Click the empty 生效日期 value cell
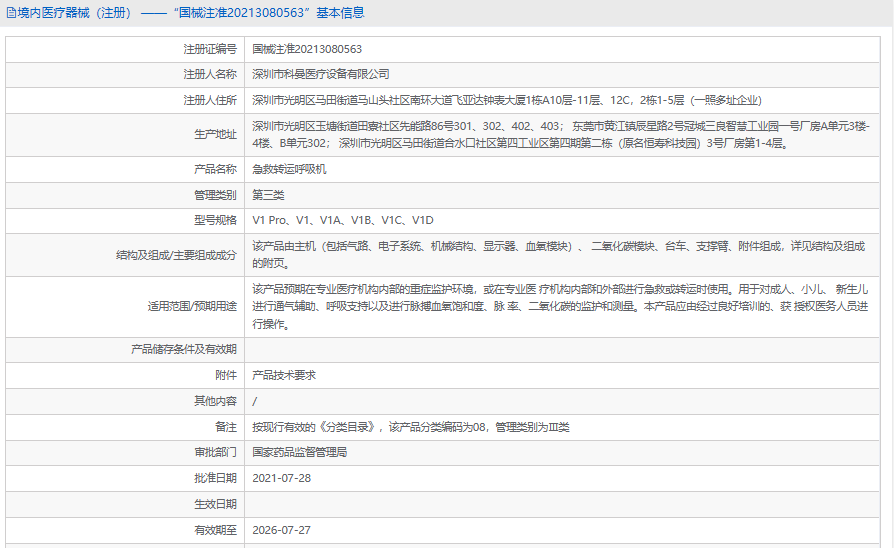This screenshot has height=548, width=894. click(562, 504)
